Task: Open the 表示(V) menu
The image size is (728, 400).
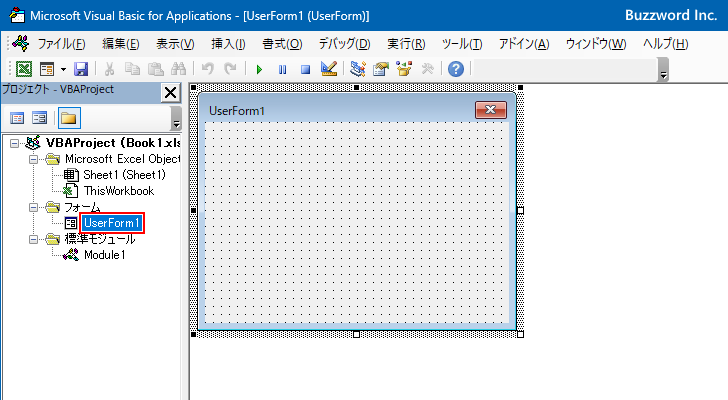Action: [x=175, y=44]
